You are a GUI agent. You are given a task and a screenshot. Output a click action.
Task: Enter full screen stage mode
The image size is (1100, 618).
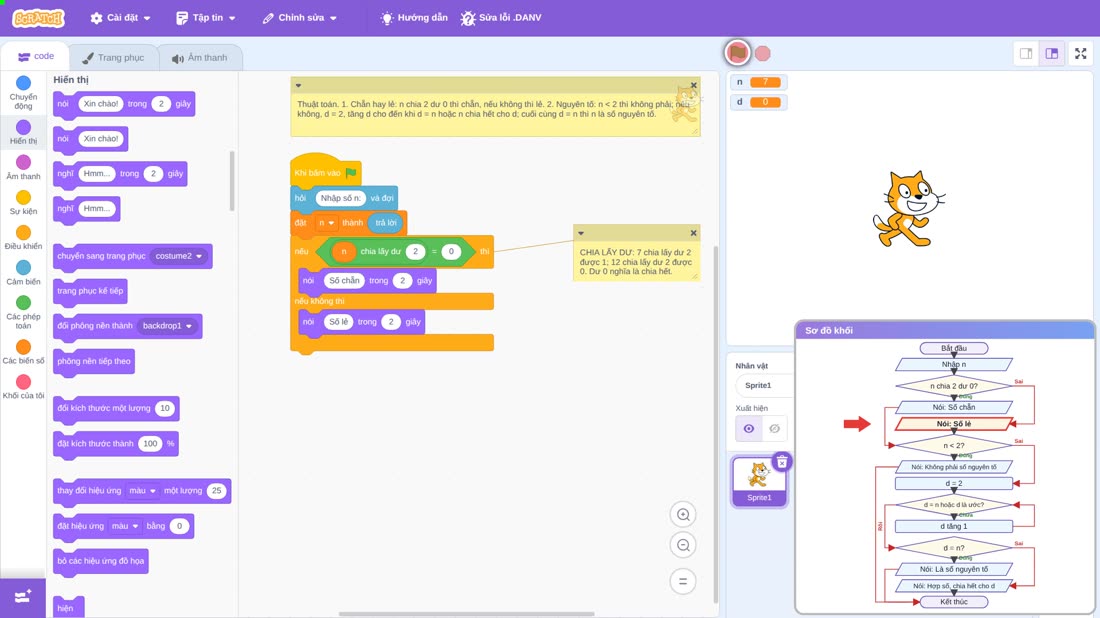[1080, 53]
